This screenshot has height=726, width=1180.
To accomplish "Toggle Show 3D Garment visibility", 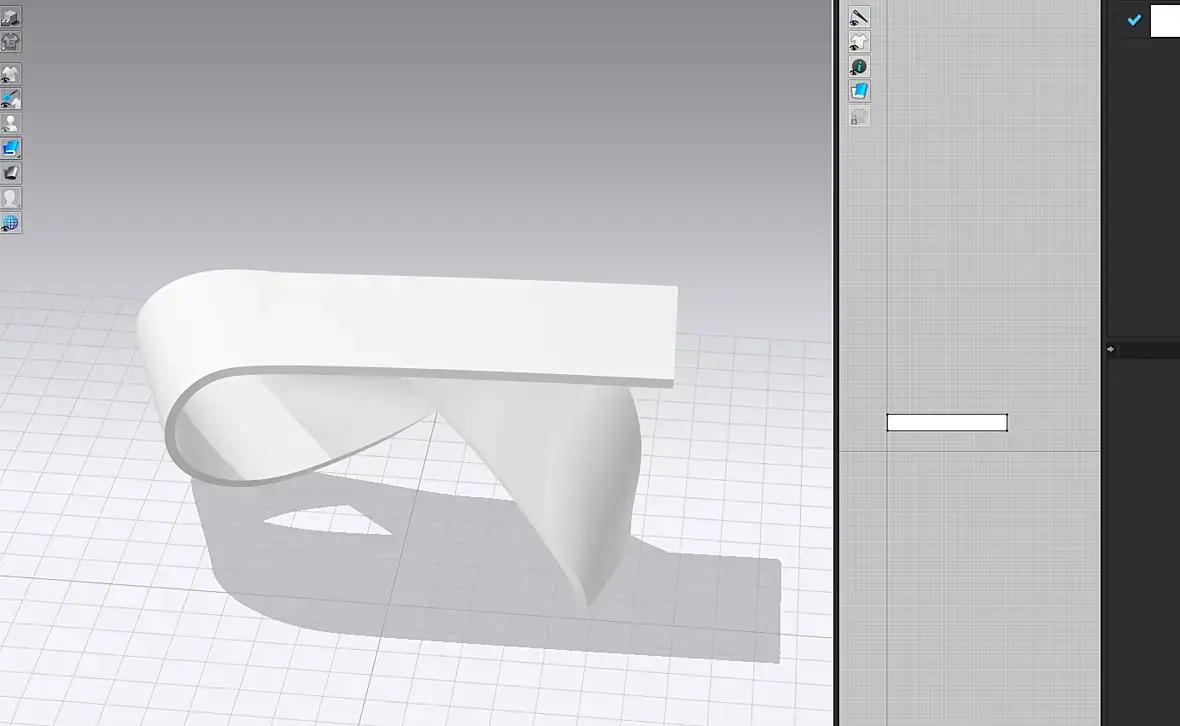I will pos(11,74).
